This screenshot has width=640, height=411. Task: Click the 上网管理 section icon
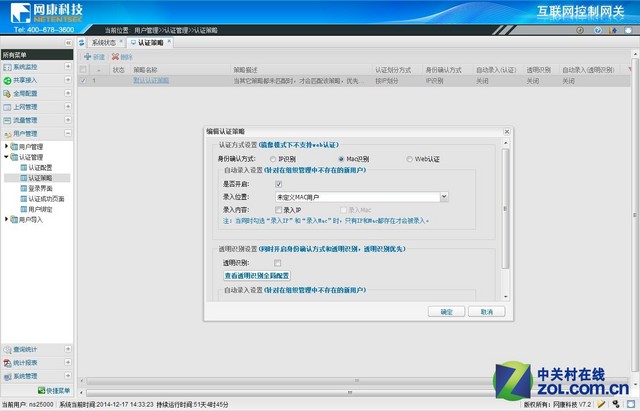click(x=7, y=107)
